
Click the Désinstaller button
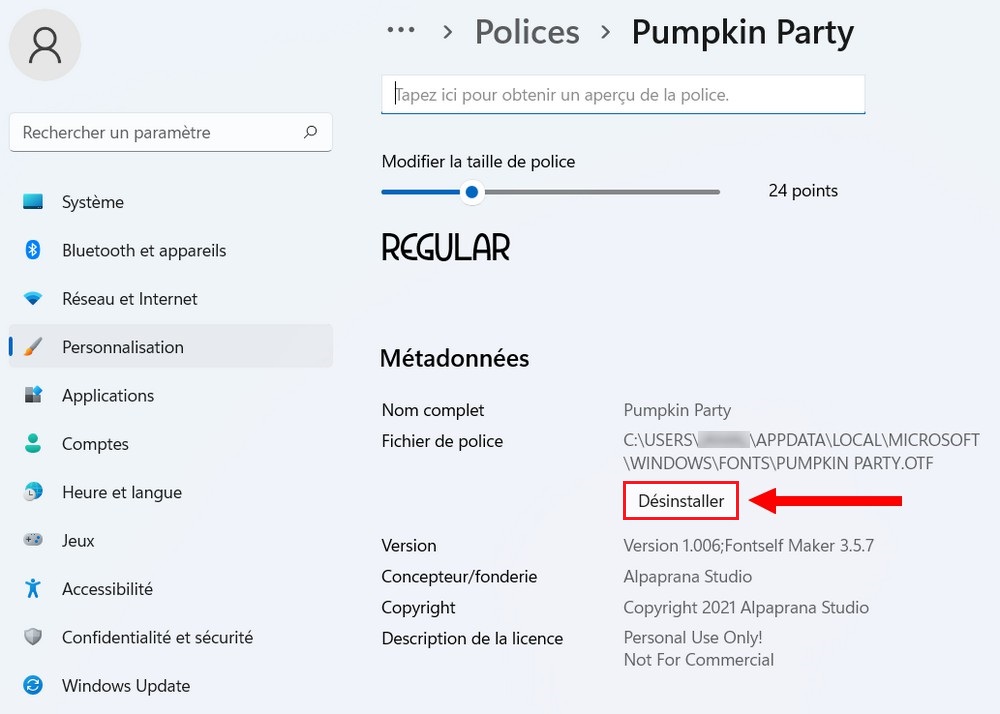point(680,500)
